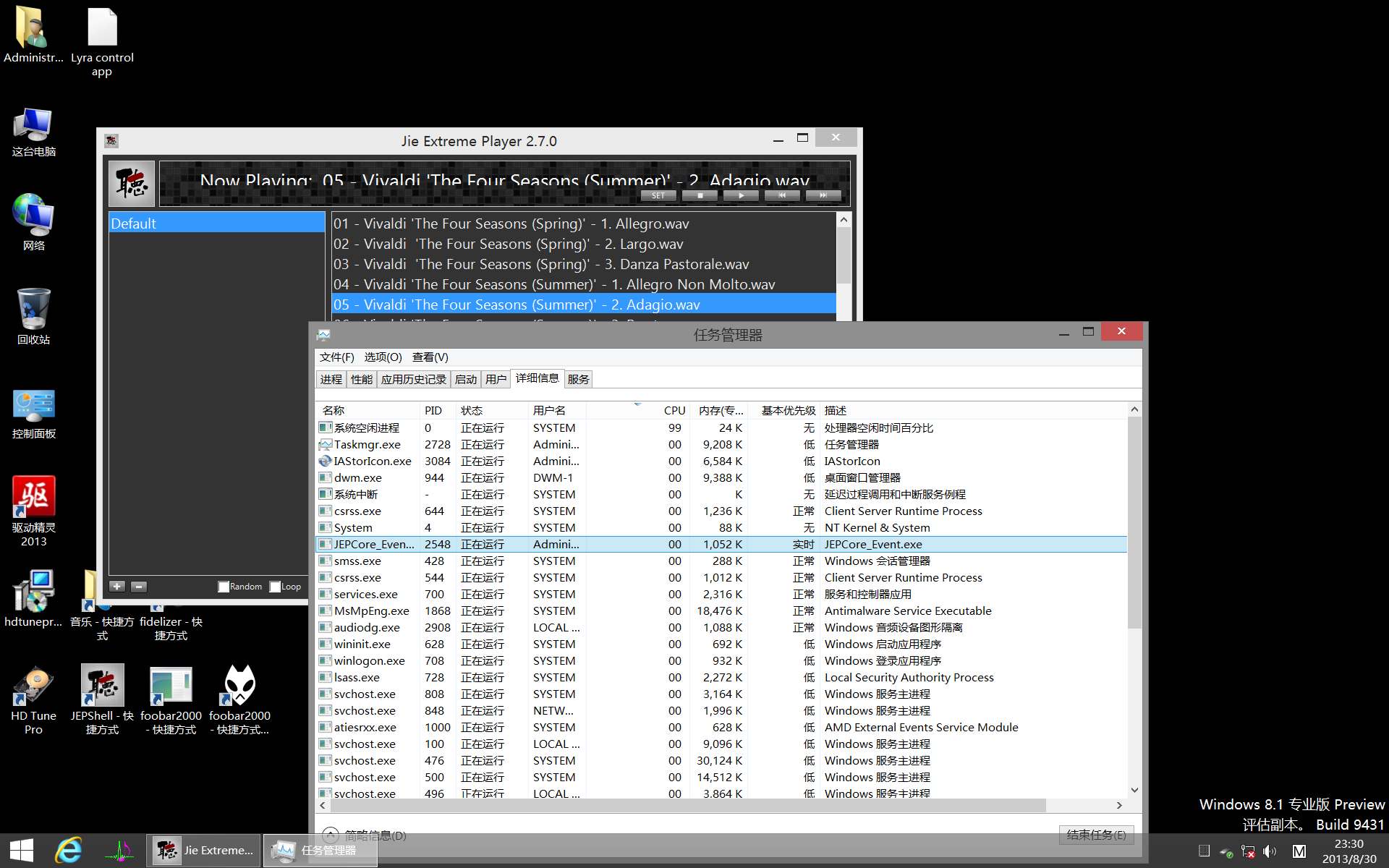Image resolution: width=1389 pixels, height=868 pixels.
Task: Switch to the 启动 tab
Action: tap(466, 379)
